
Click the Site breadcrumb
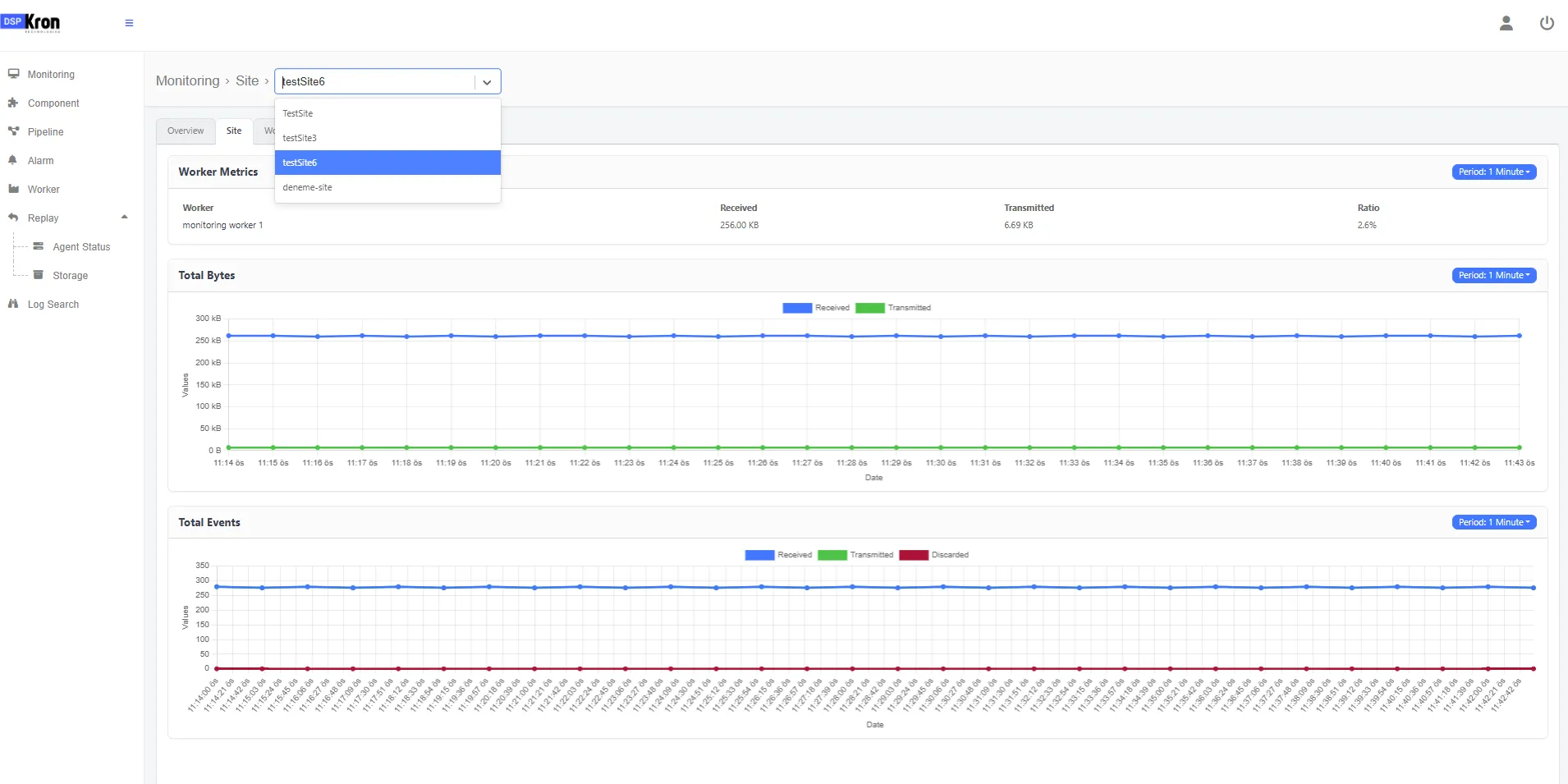(247, 81)
